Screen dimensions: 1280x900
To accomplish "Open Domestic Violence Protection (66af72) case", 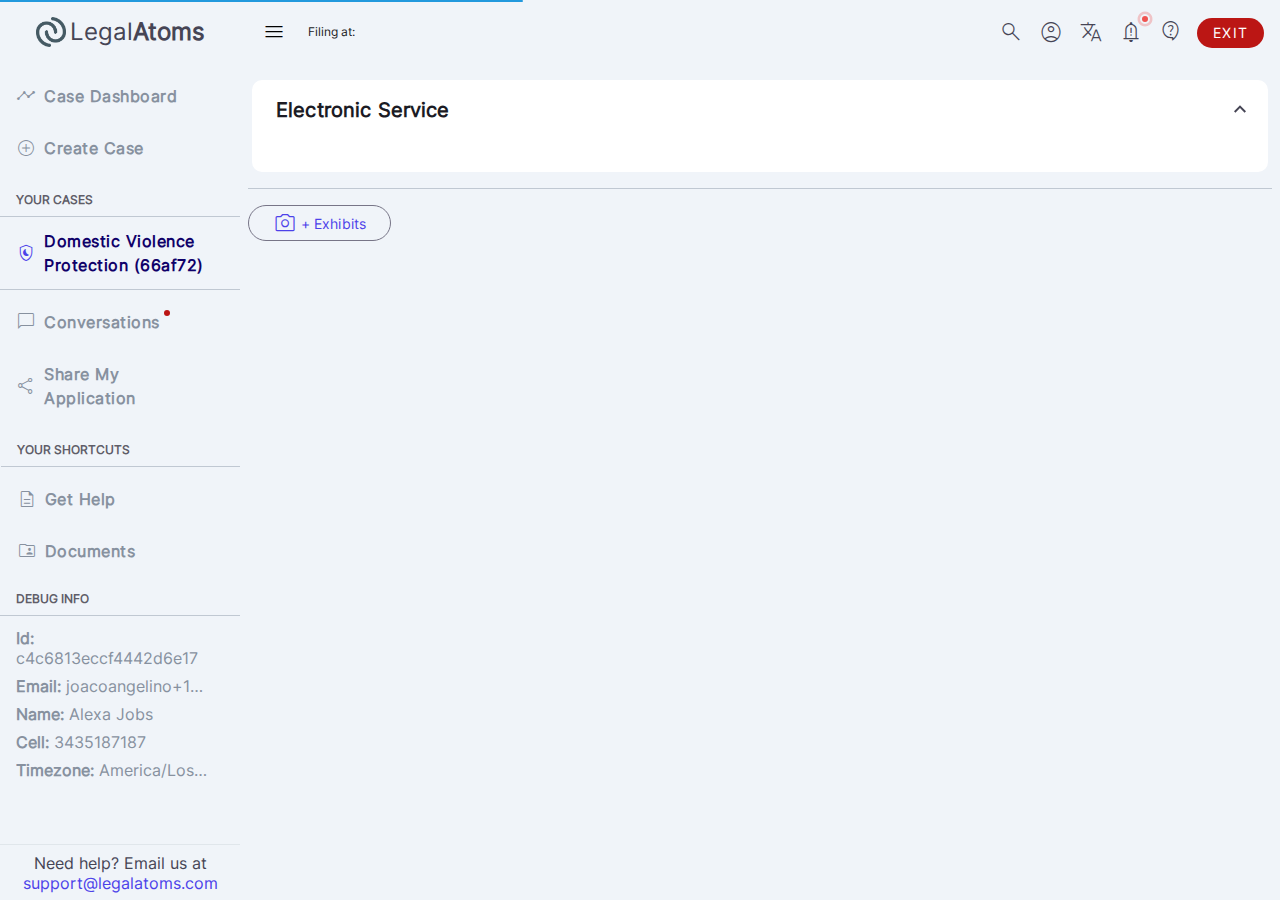I will click(120, 253).
